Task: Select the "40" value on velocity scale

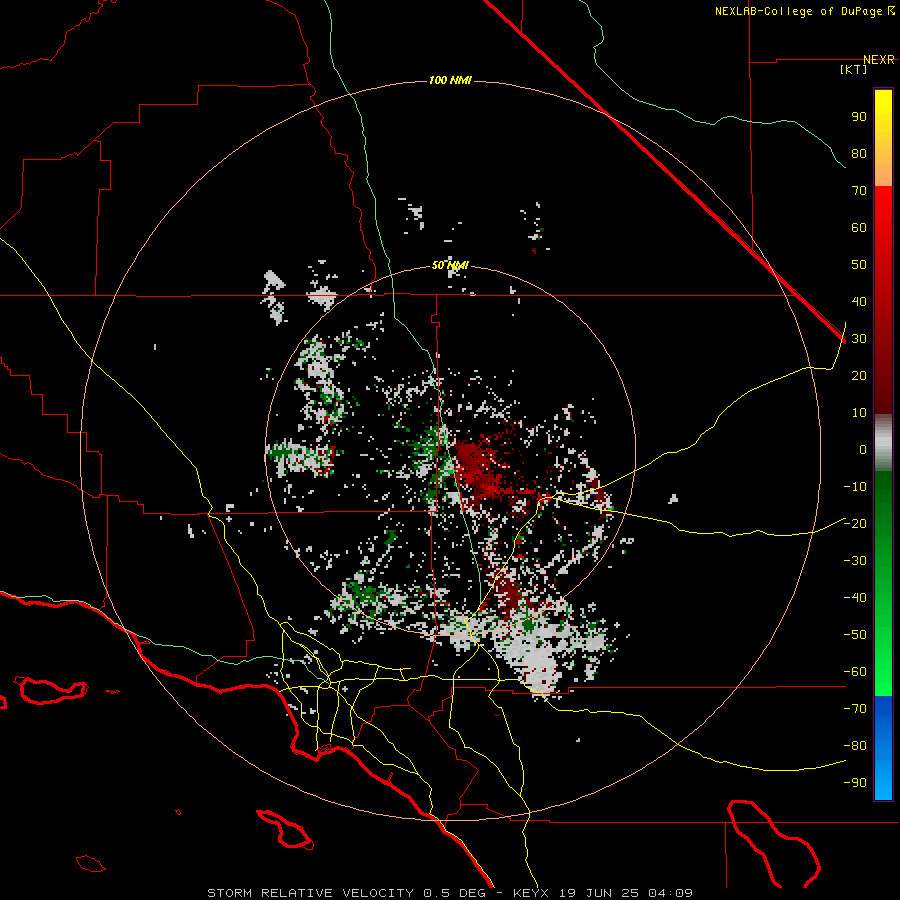Action: coord(859,302)
